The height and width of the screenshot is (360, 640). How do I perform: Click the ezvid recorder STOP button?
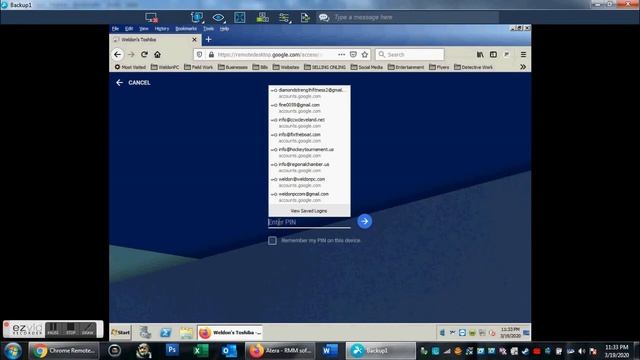[x=70, y=329]
